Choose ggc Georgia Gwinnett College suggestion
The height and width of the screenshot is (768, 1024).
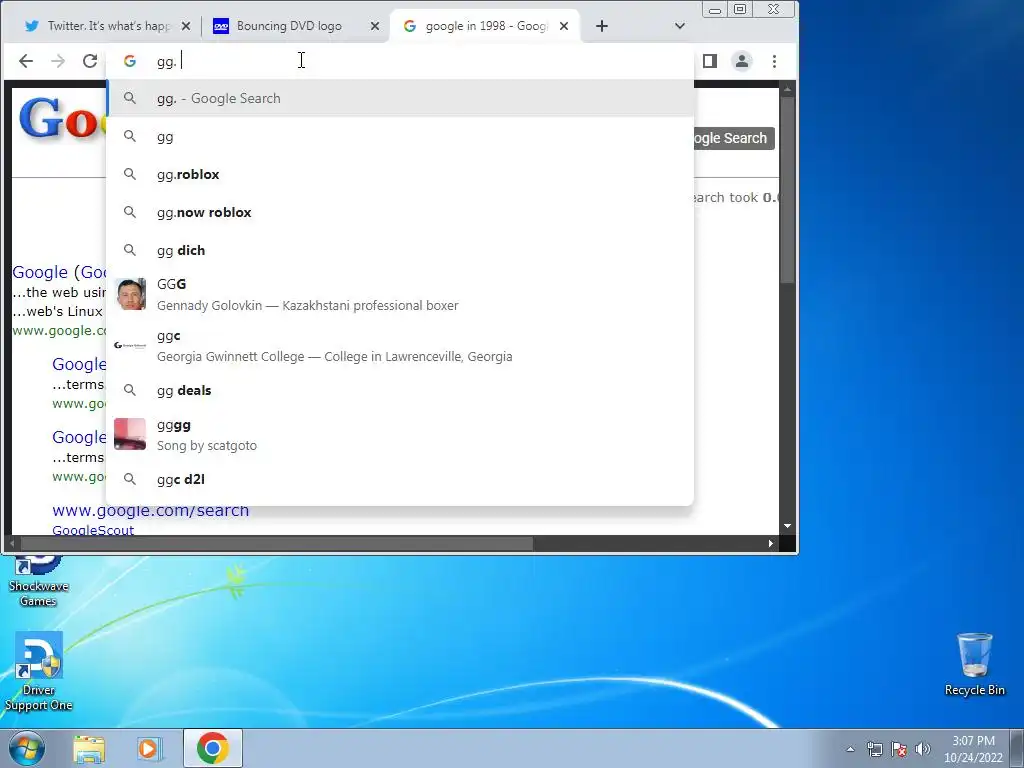[400, 346]
